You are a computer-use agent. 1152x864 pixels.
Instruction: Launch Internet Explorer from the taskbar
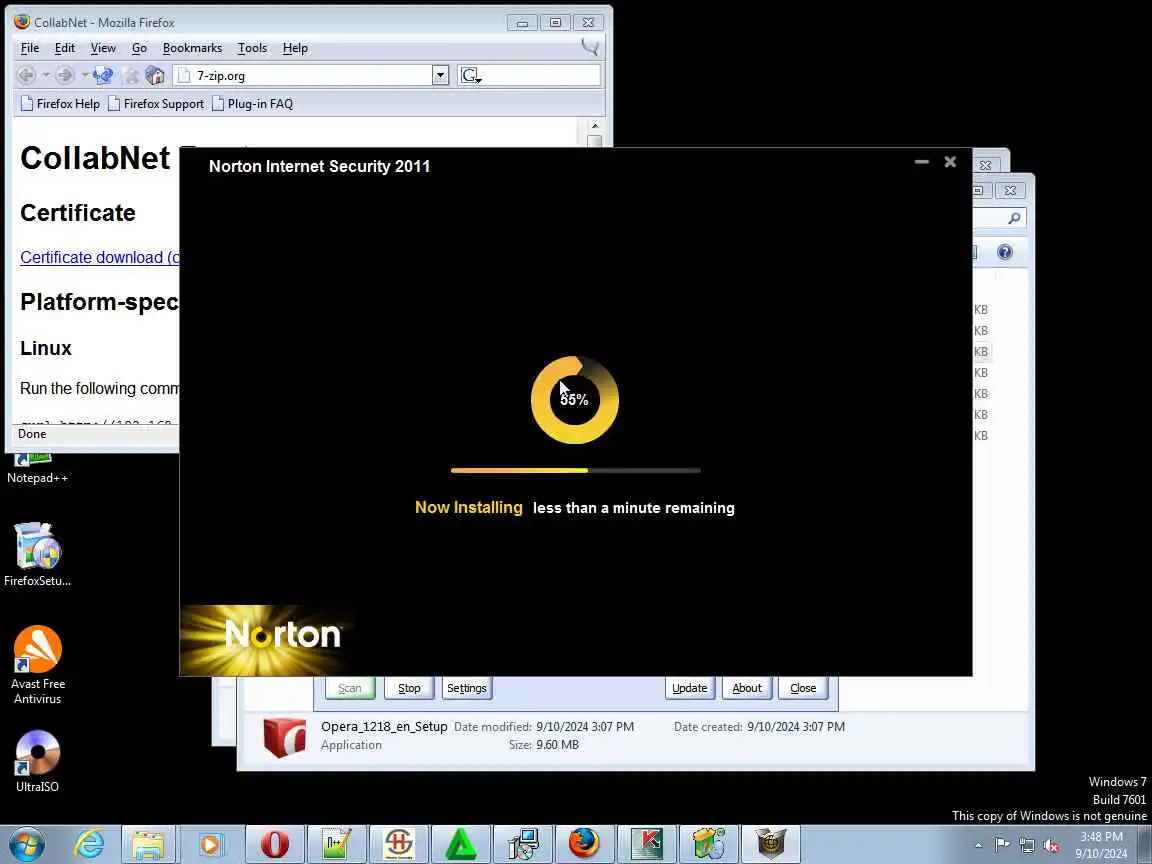[90, 844]
